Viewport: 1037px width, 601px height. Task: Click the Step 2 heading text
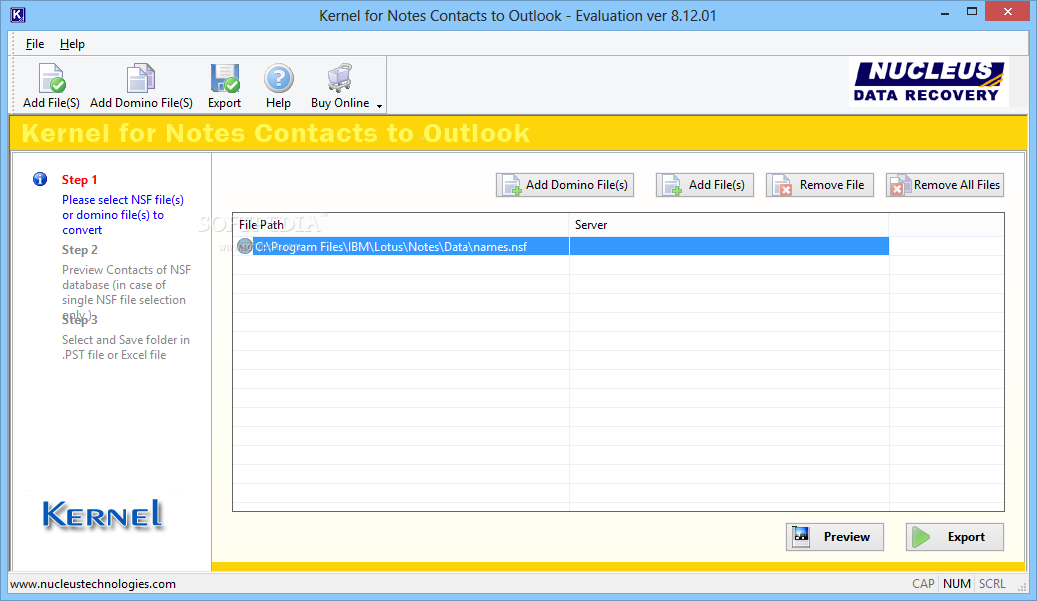pyautogui.click(x=79, y=250)
